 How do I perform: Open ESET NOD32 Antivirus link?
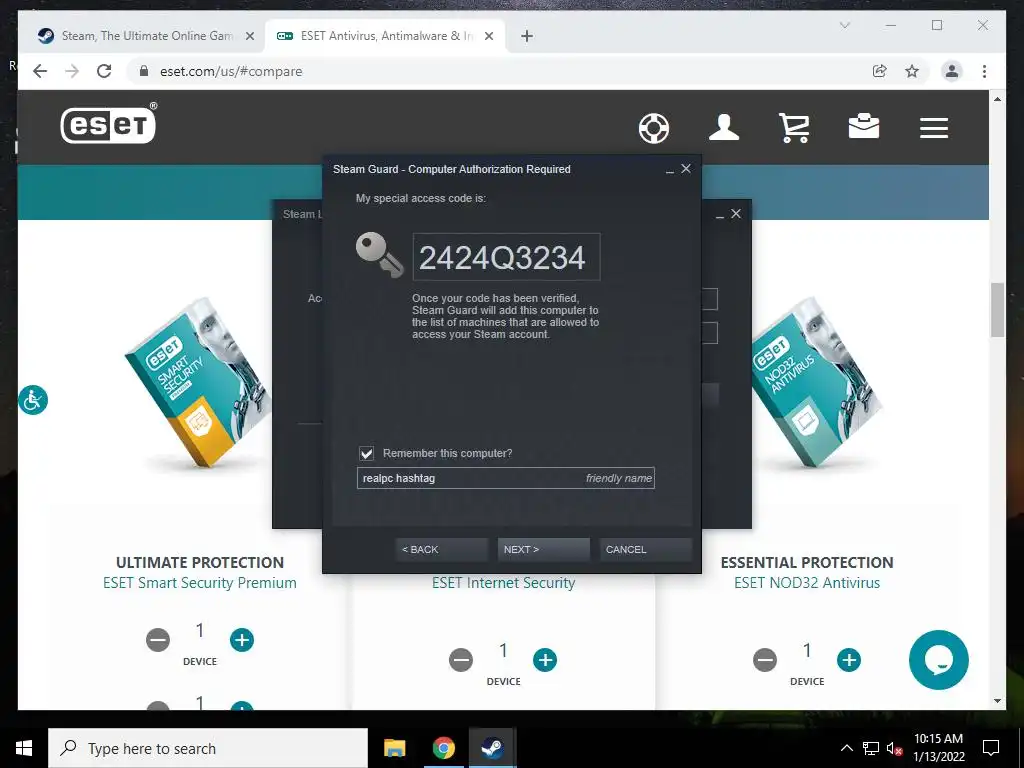pos(807,583)
